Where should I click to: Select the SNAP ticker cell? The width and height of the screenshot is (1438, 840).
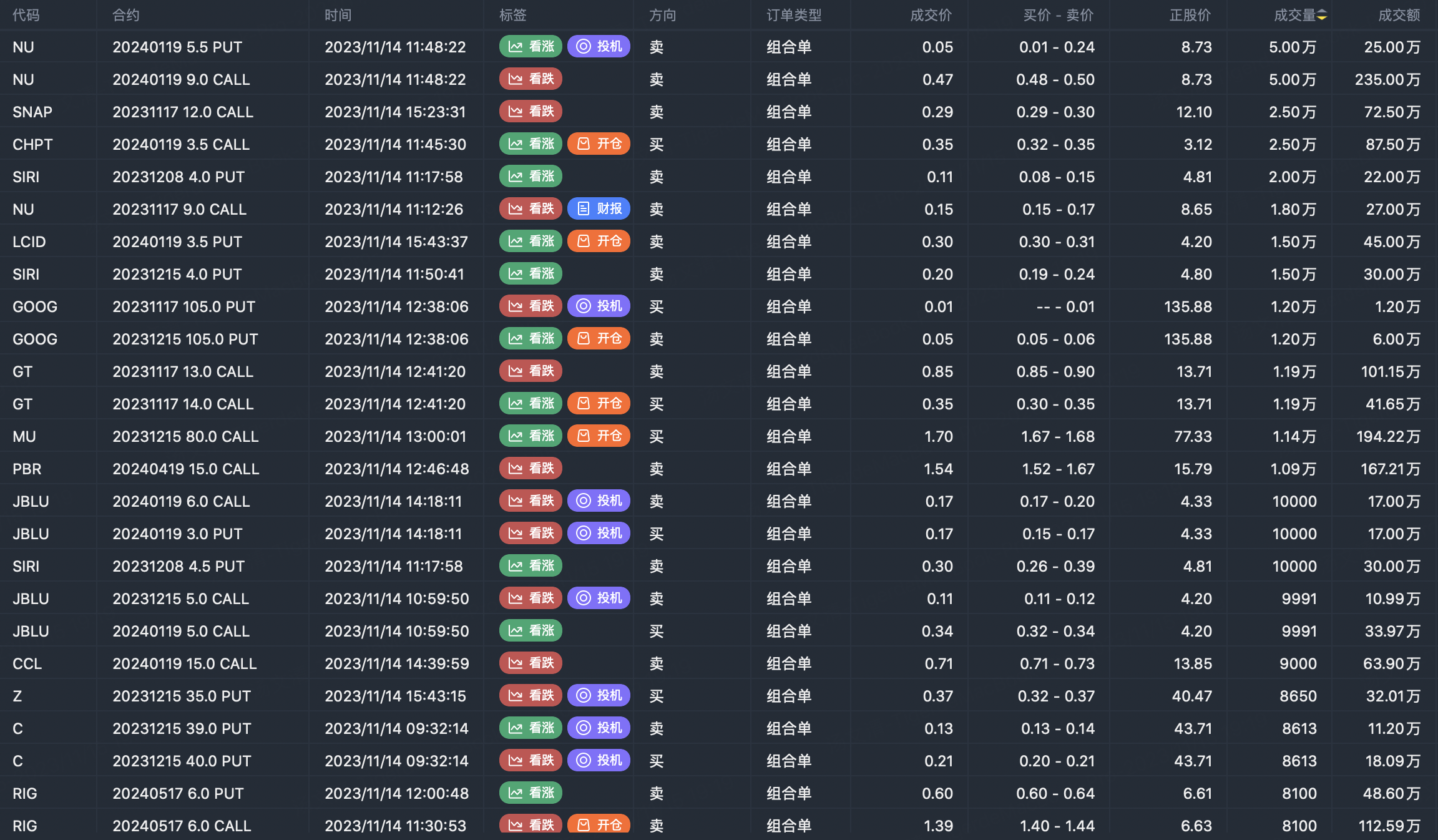(32, 112)
